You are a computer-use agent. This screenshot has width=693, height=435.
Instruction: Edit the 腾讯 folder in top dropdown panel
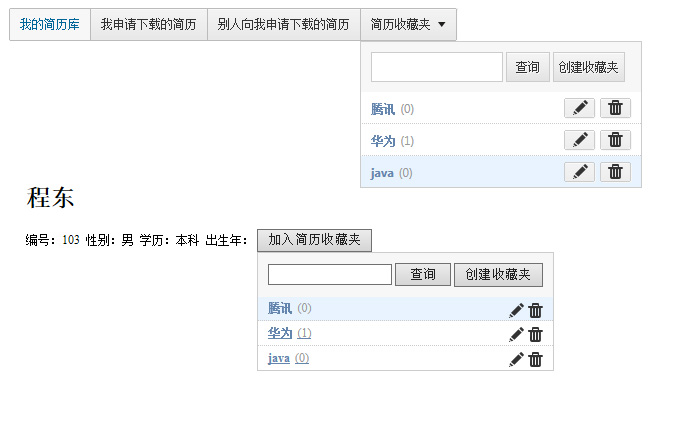coord(579,108)
